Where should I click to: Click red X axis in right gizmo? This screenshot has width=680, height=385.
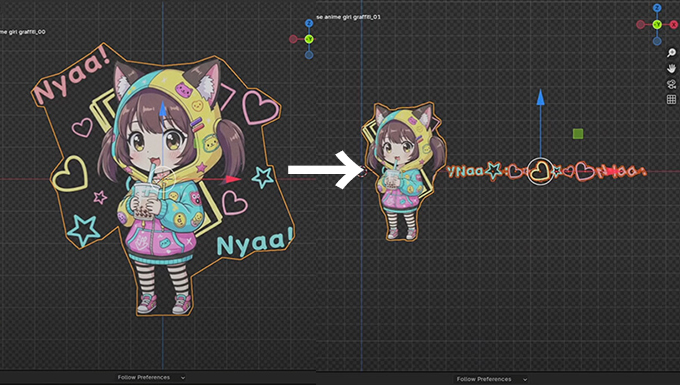674,25
